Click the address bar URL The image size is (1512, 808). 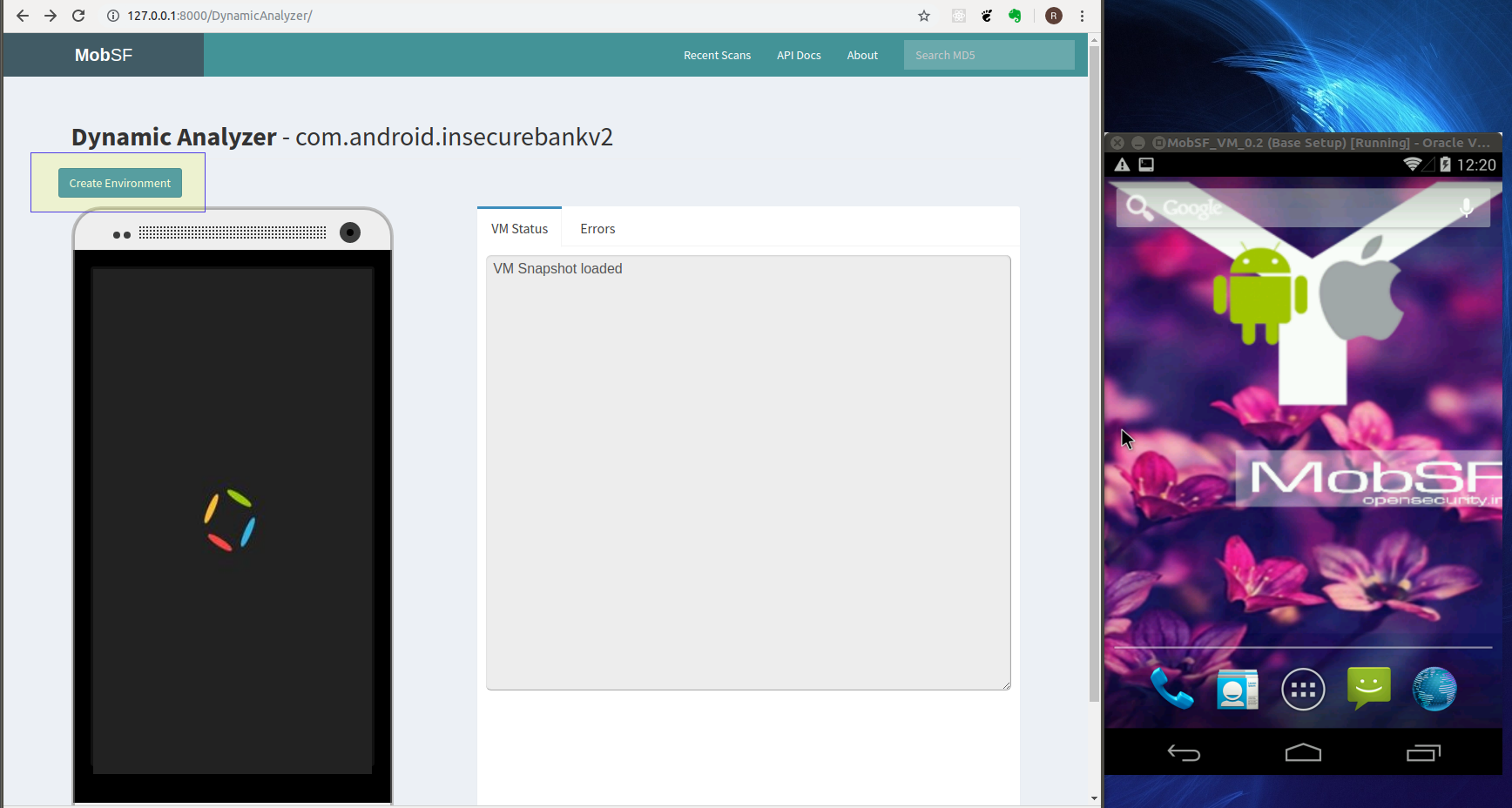click(x=219, y=16)
